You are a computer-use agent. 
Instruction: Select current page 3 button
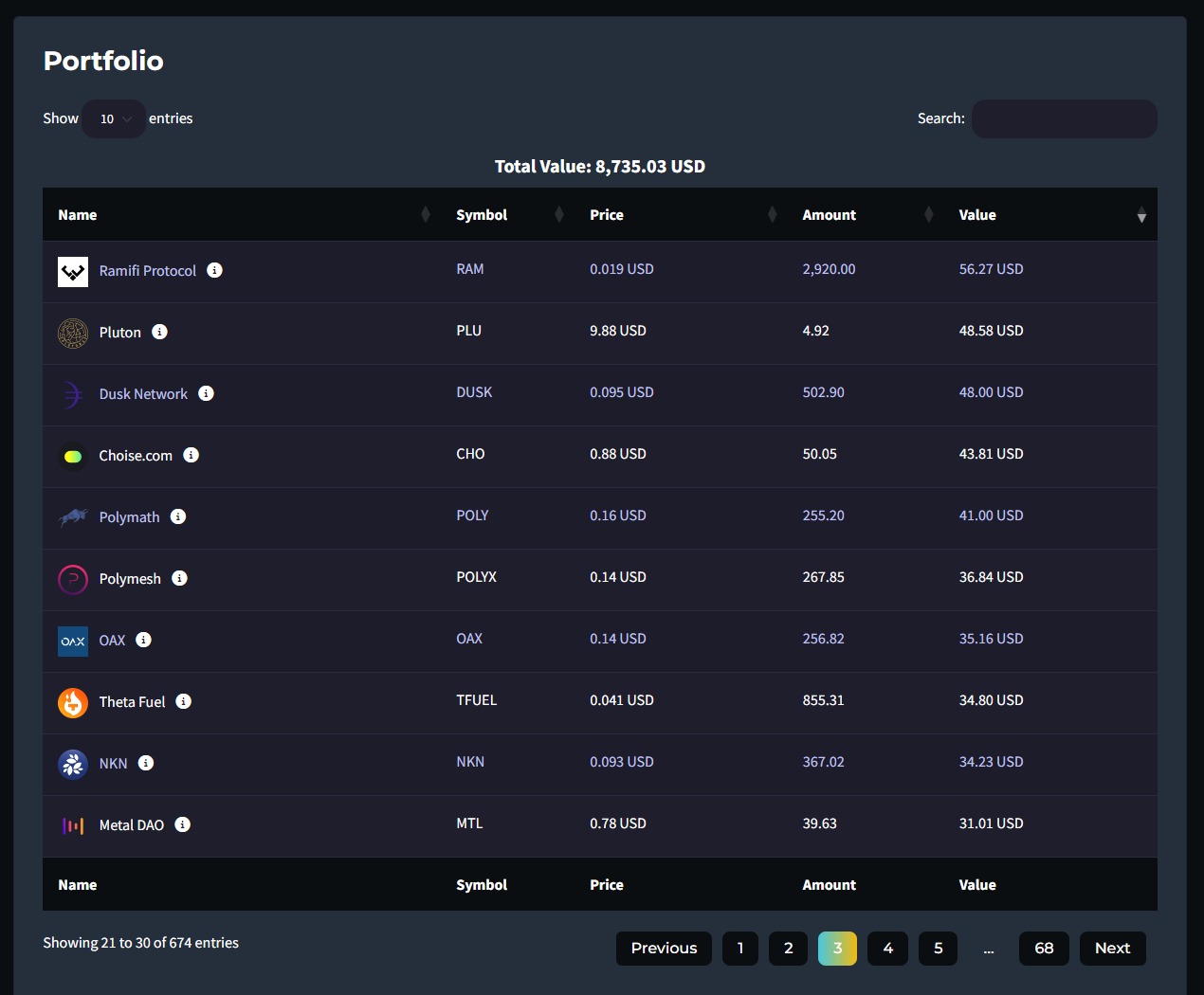837,949
